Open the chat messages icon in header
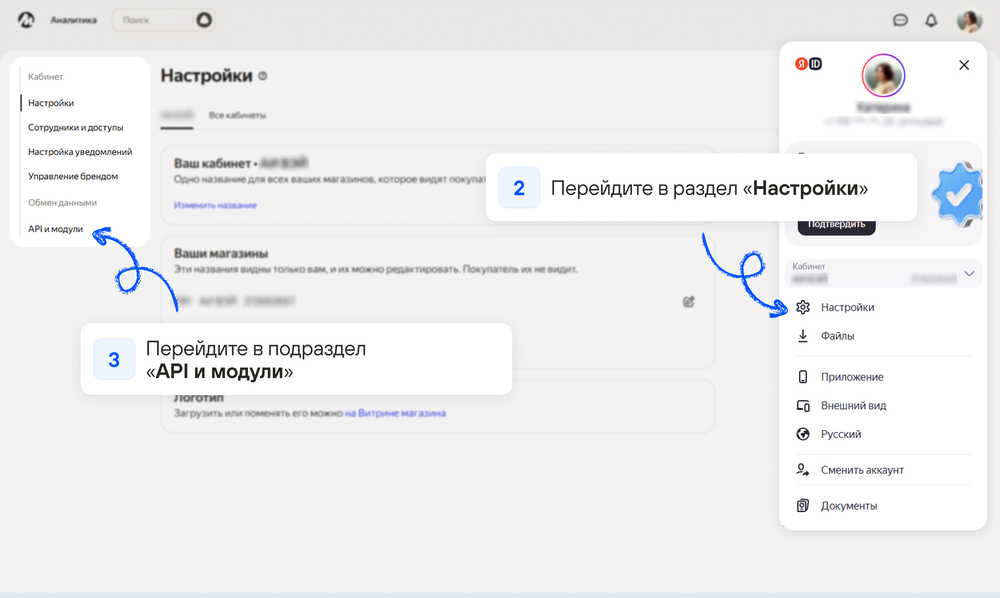This screenshot has width=1000, height=598. [x=900, y=20]
